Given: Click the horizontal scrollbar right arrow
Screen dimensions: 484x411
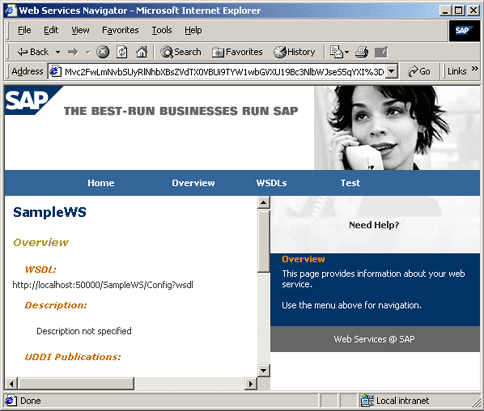Looking at the screenshot, I should pyautogui.click(x=251, y=384).
